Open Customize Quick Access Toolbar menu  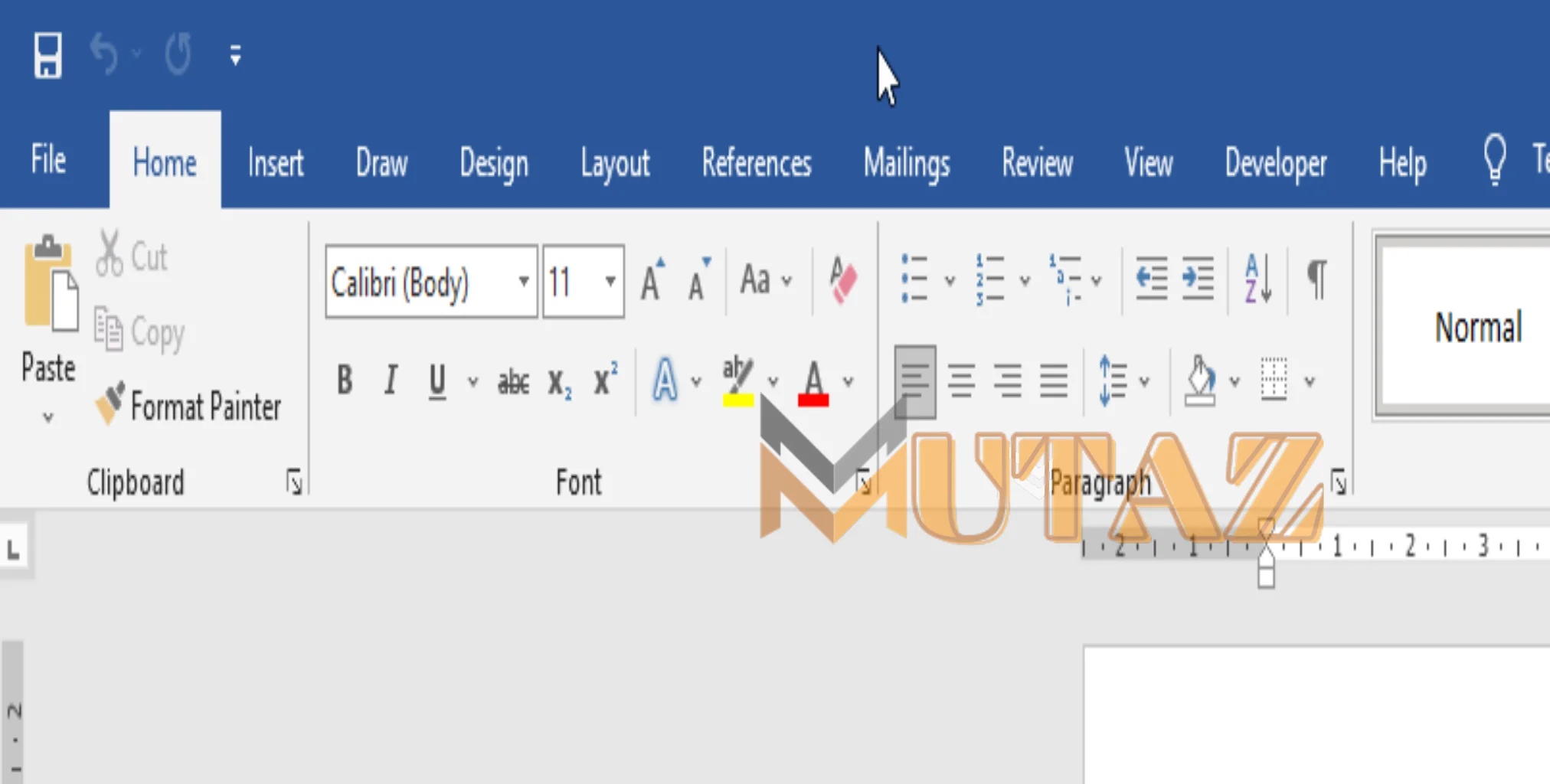point(235,55)
